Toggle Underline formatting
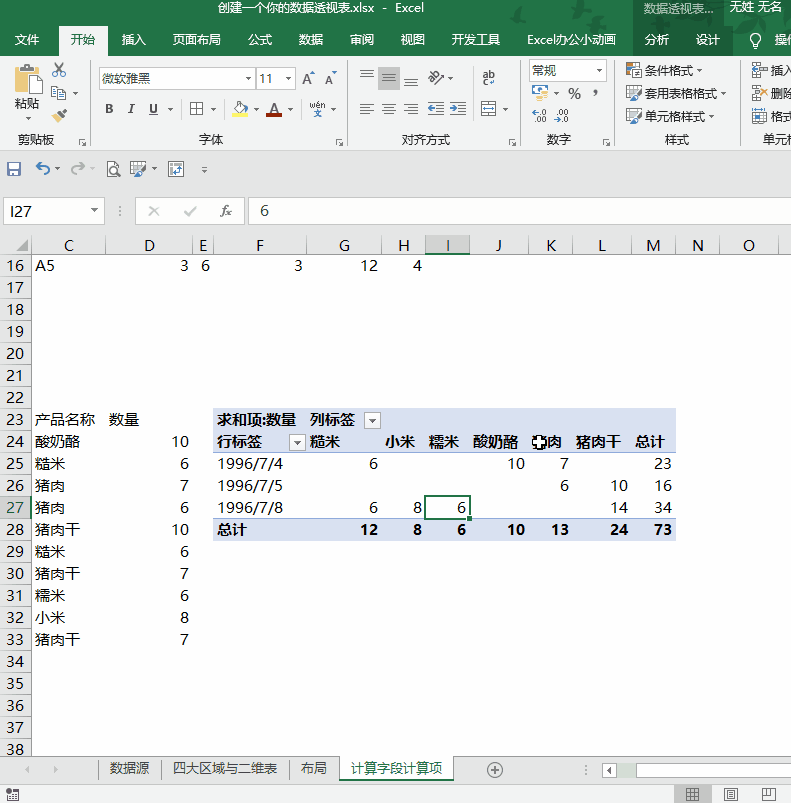 point(153,109)
